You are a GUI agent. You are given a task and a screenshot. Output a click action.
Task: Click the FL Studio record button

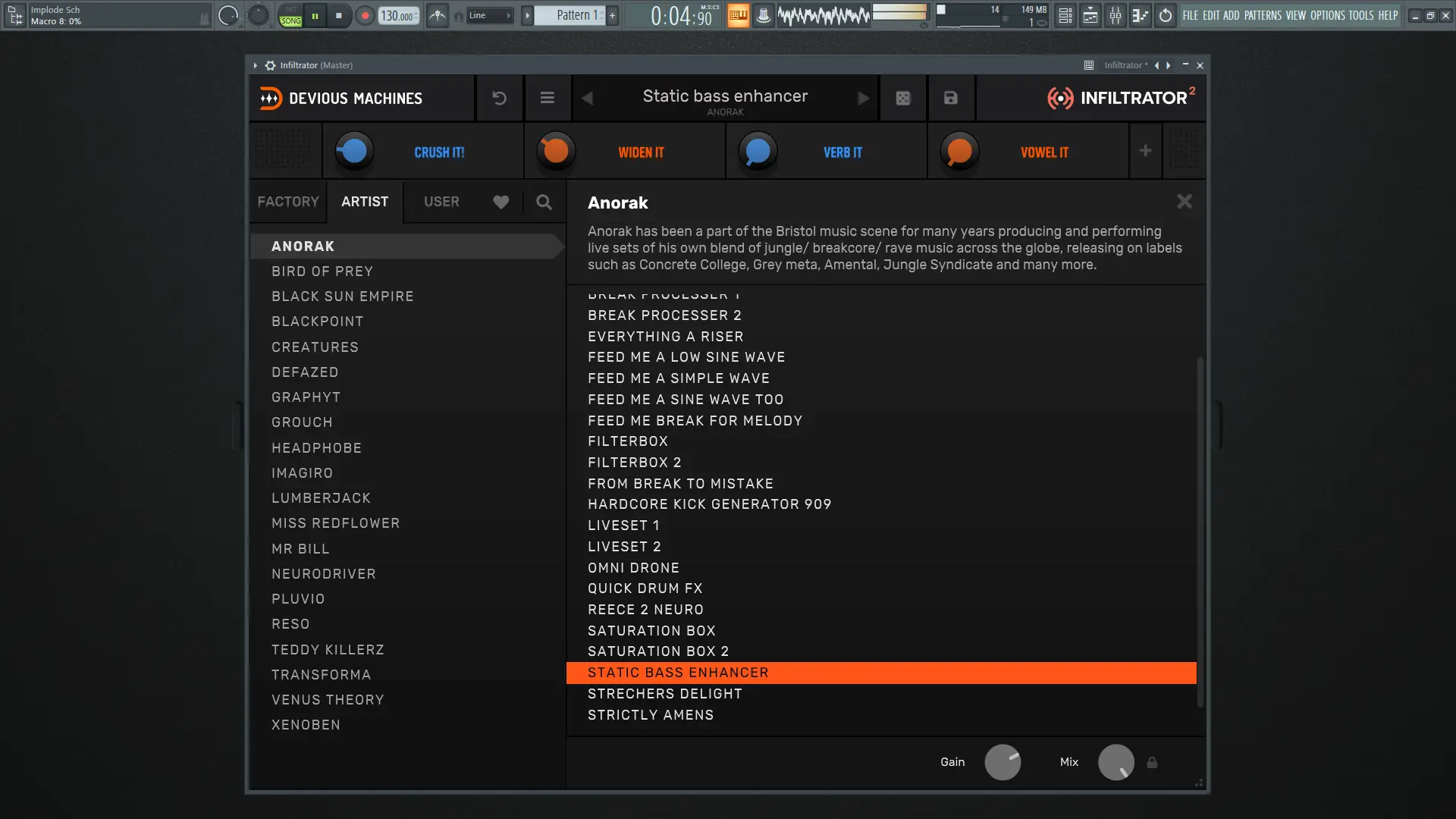click(365, 15)
